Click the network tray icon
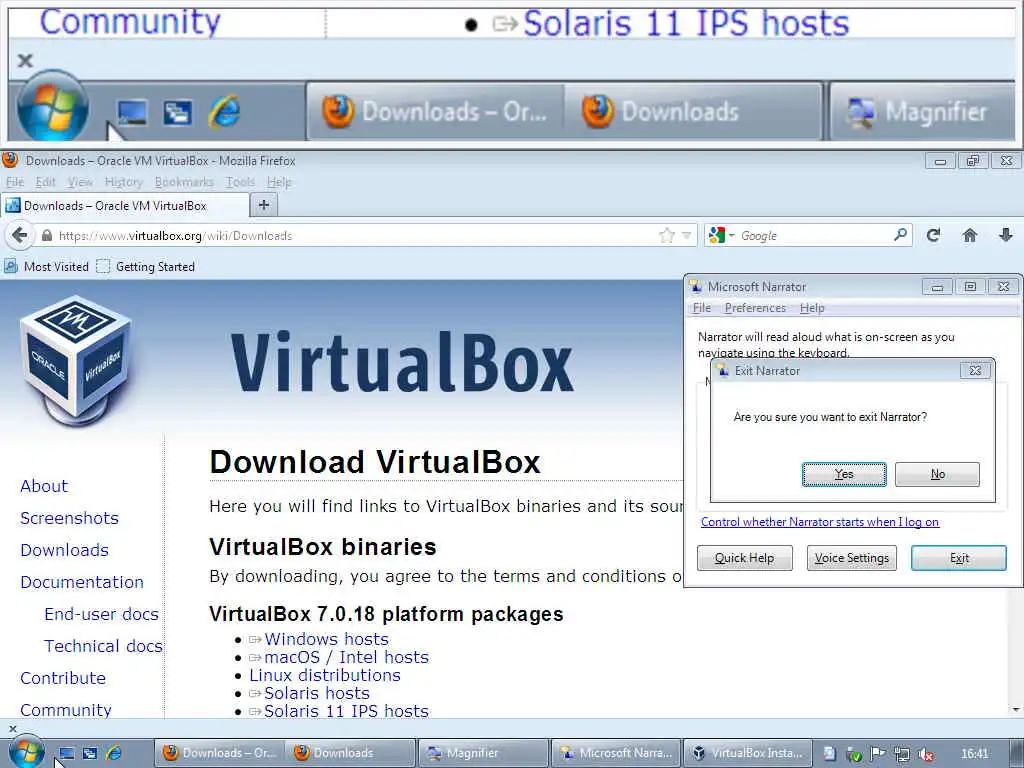Screen dimensions: 1024x768 coord(902,754)
